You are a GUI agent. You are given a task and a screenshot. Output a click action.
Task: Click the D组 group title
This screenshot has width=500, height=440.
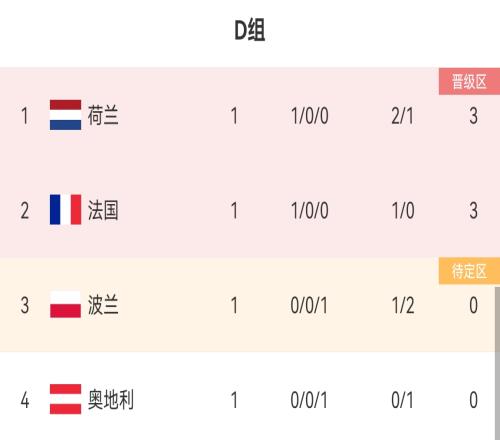(x=250, y=30)
